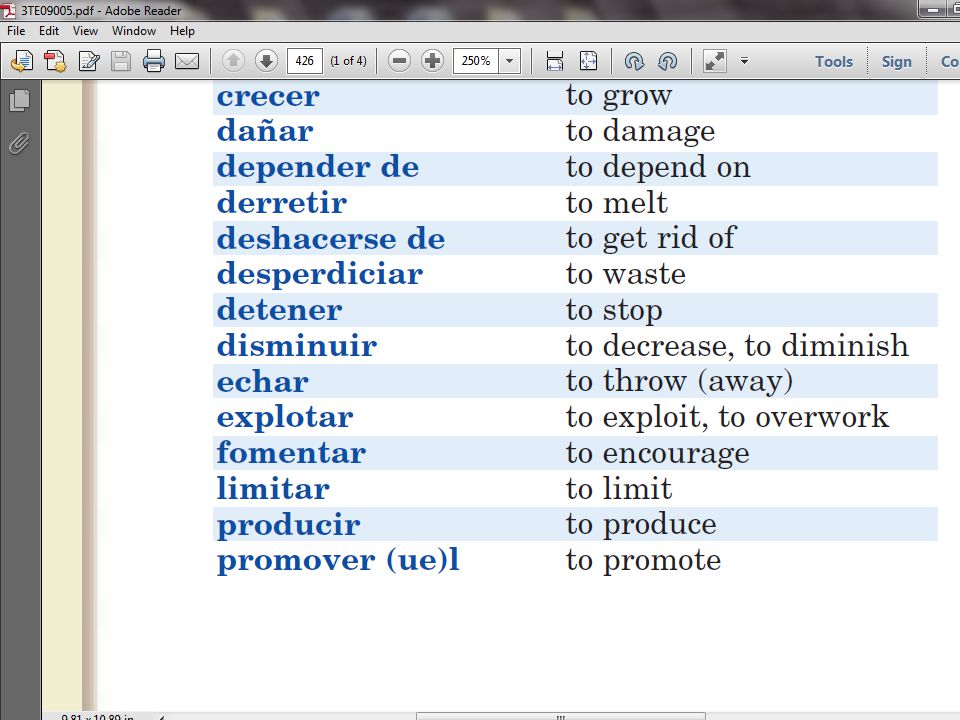This screenshot has height=720, width=960.
Task: Click the text 'promover (ue)'
Action: pyautogui.click(x=334, y=561)
